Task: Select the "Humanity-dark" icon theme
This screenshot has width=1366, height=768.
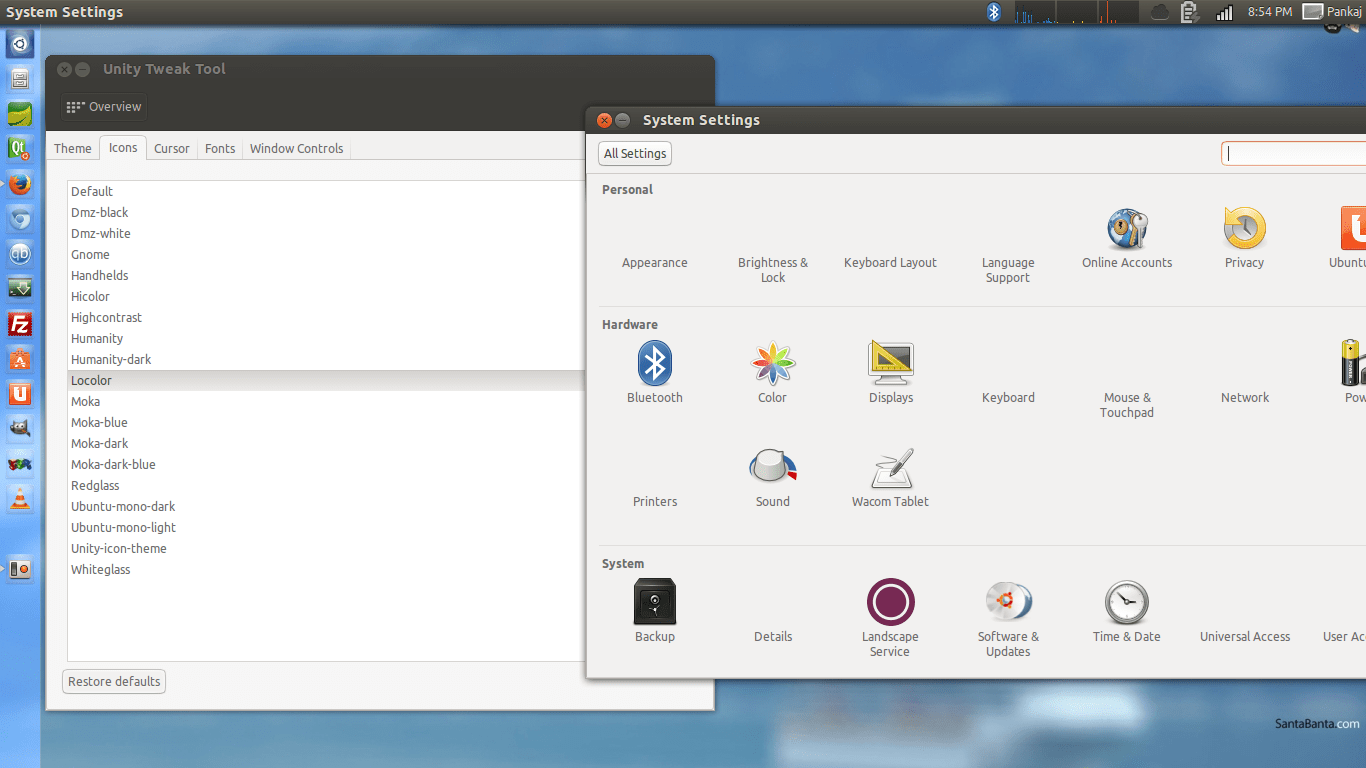Action: [x=326, y=359]
